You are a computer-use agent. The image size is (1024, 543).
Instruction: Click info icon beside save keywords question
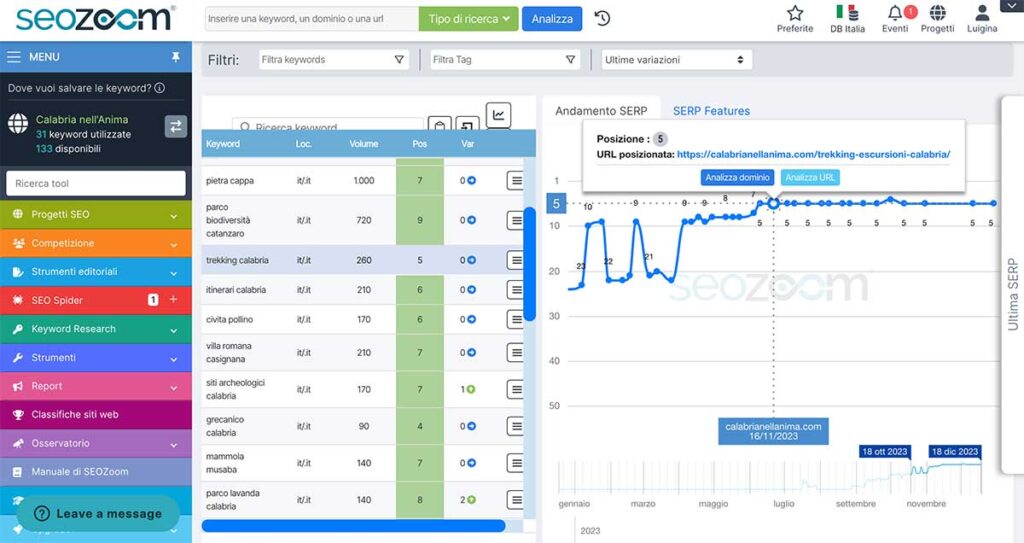[x=159, y=88]
